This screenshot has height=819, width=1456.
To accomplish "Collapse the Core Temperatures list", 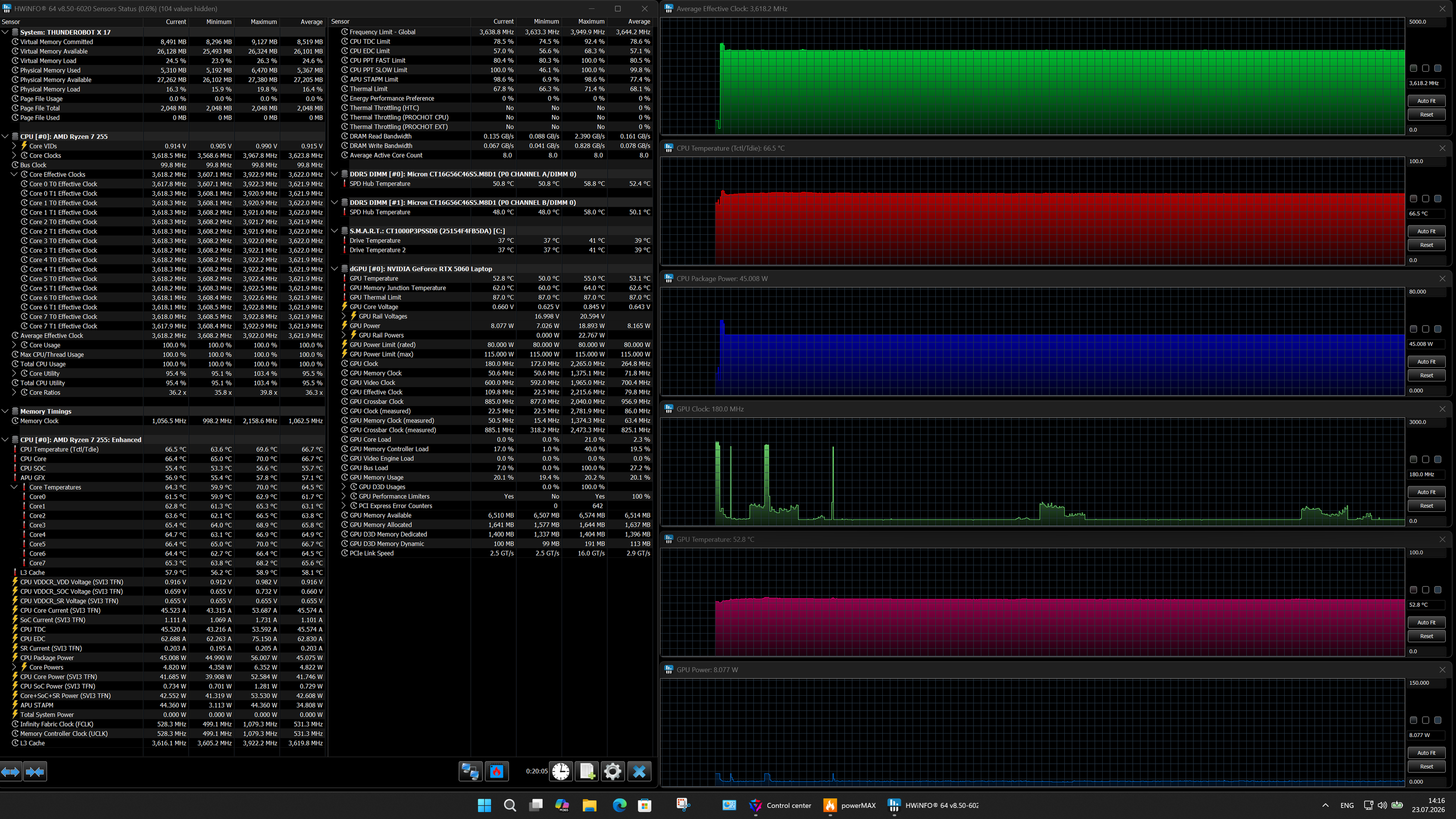I will tap(14, 487).
